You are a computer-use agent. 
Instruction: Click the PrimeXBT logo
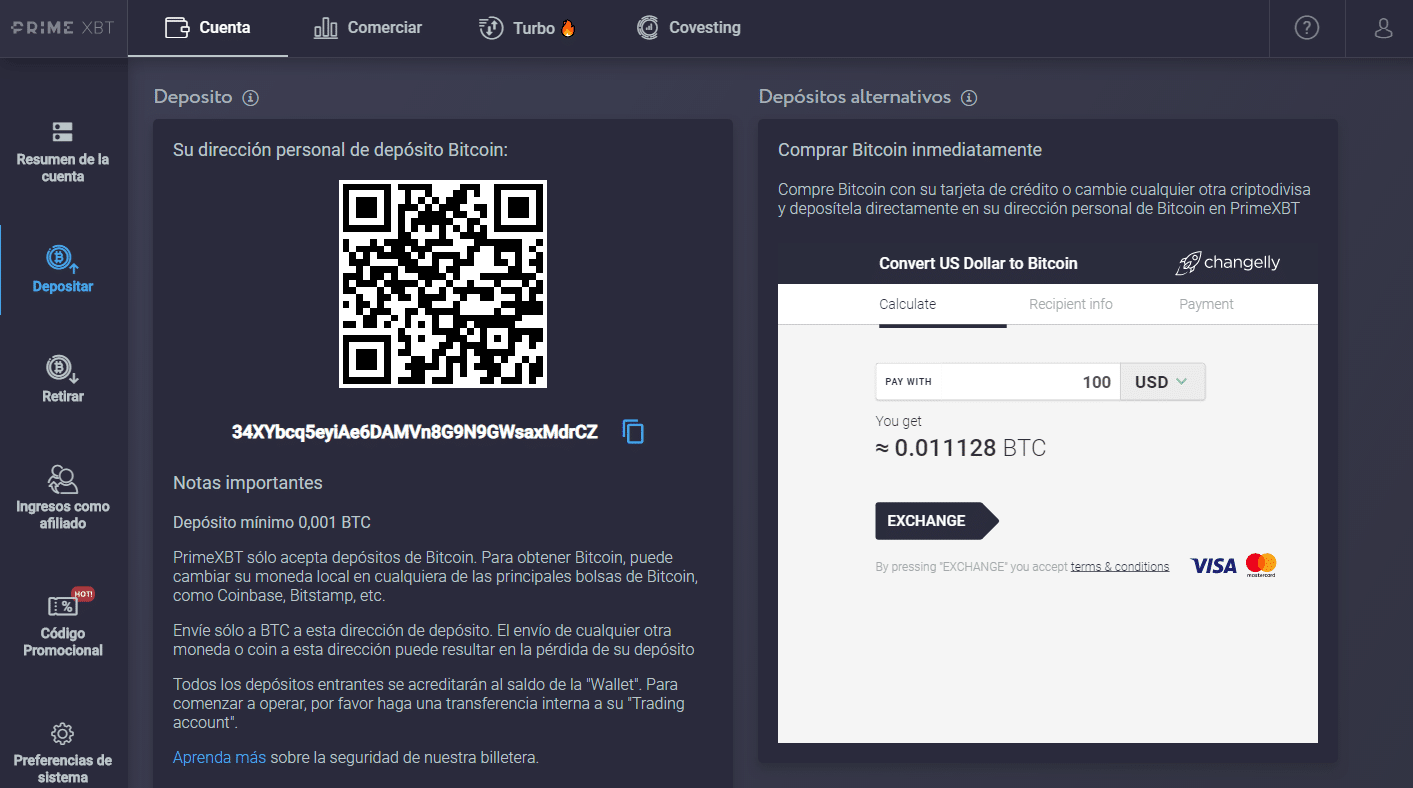coord(62,28)
